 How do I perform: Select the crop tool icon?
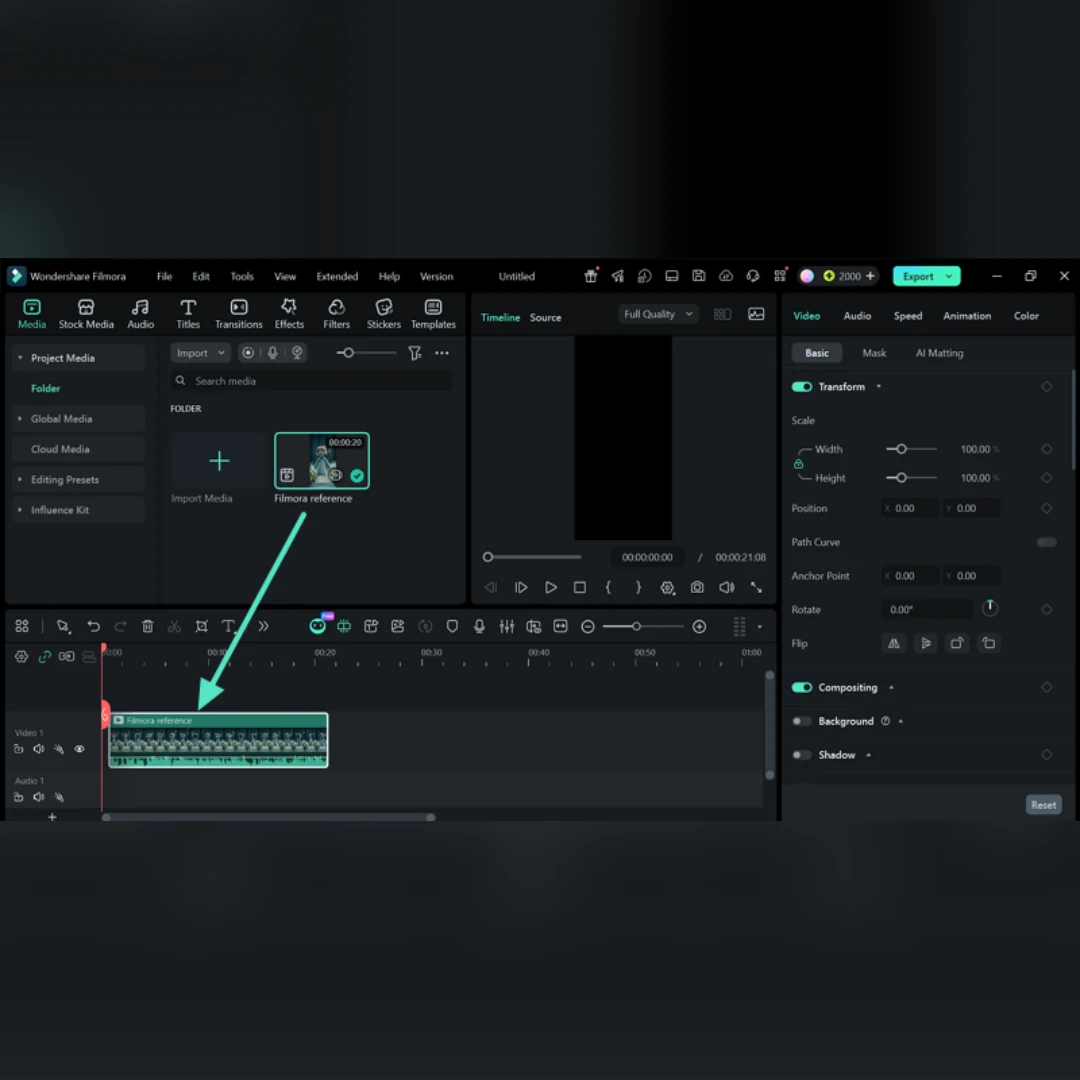[x=201, y=626]
